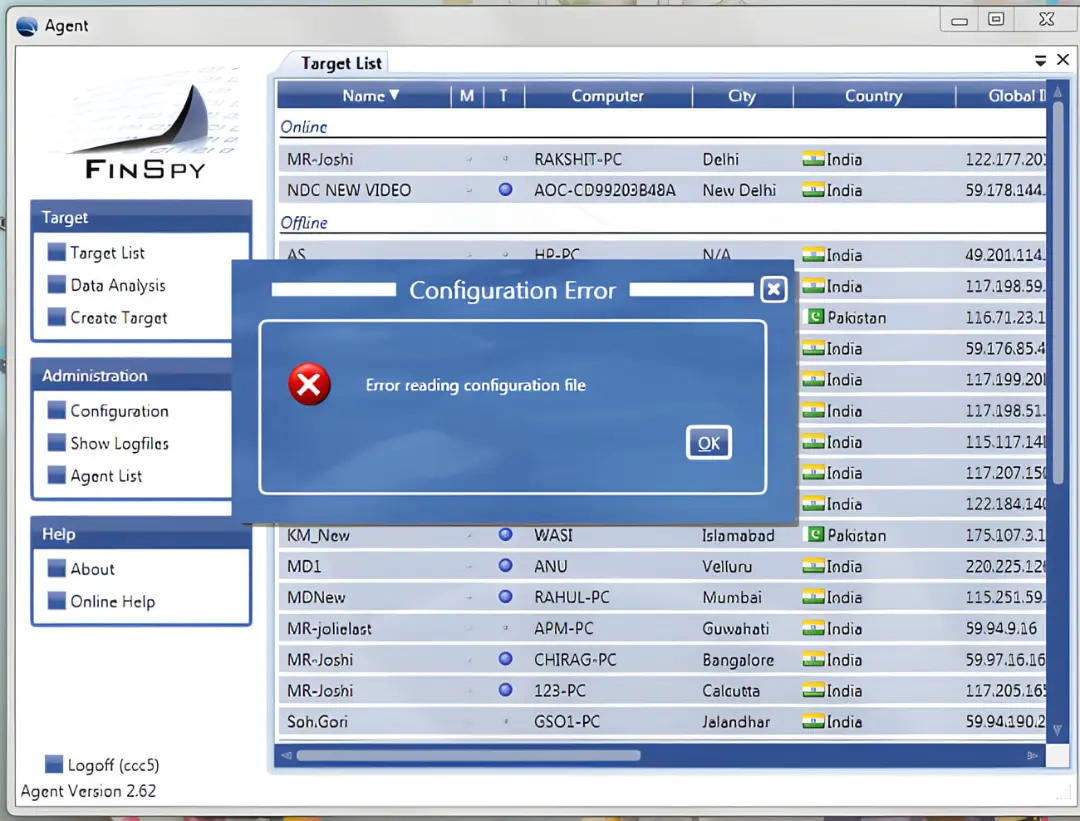
Task: Click IP 59.94.9.16 cell
Action: coord(1001,628)
